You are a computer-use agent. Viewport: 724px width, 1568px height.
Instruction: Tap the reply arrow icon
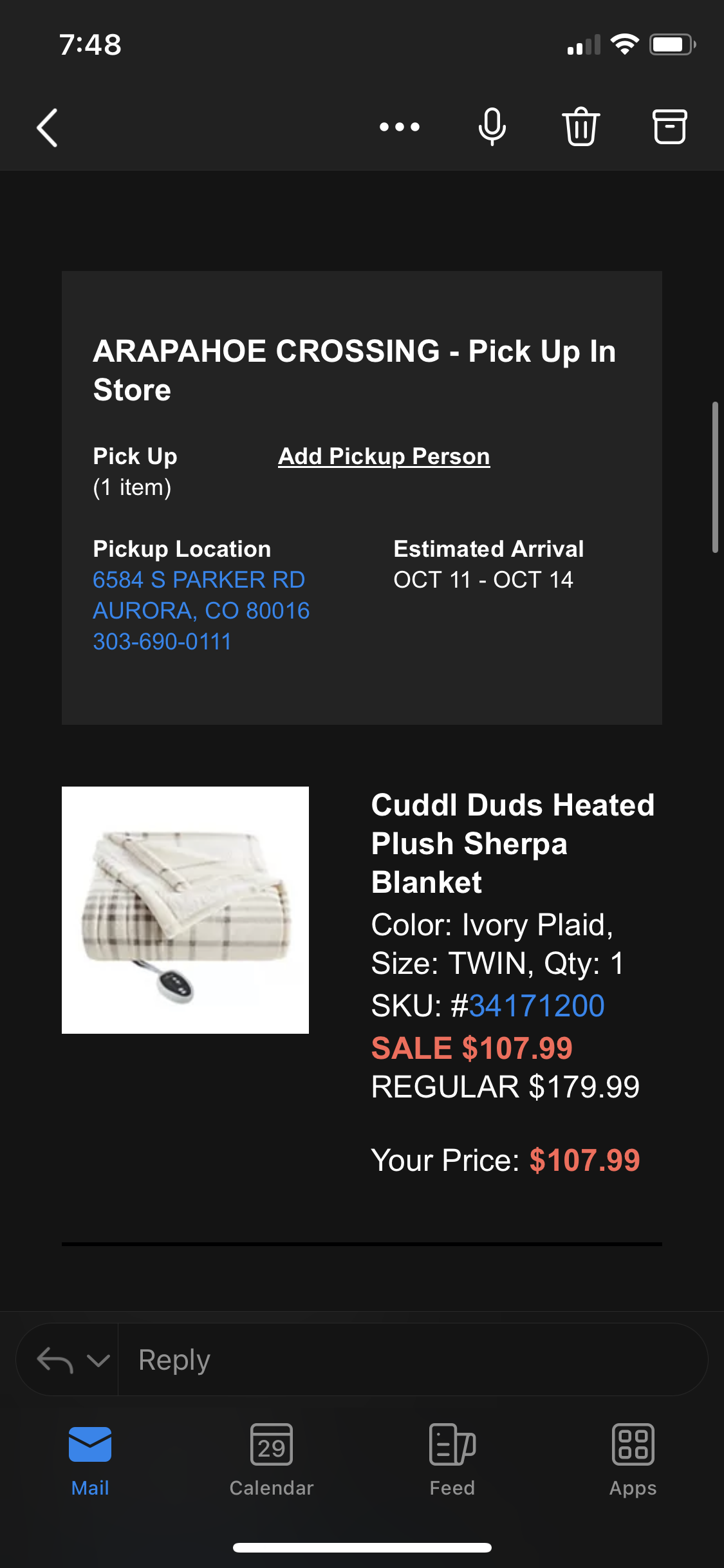click(x=55, y=1360)
